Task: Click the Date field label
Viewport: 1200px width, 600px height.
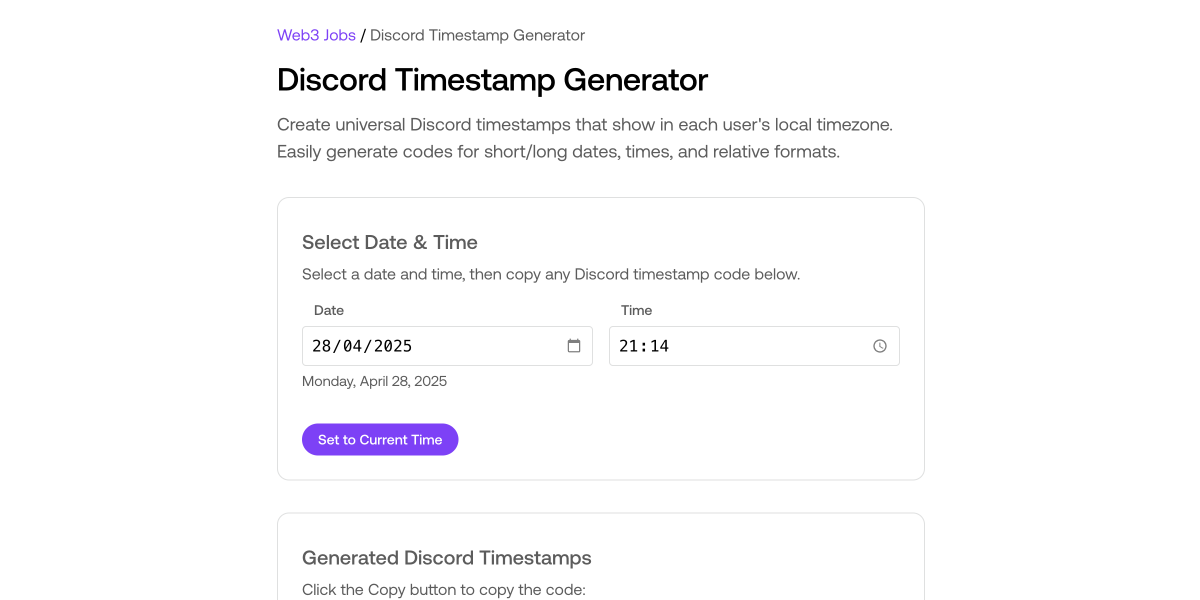Action: (329, 310)
